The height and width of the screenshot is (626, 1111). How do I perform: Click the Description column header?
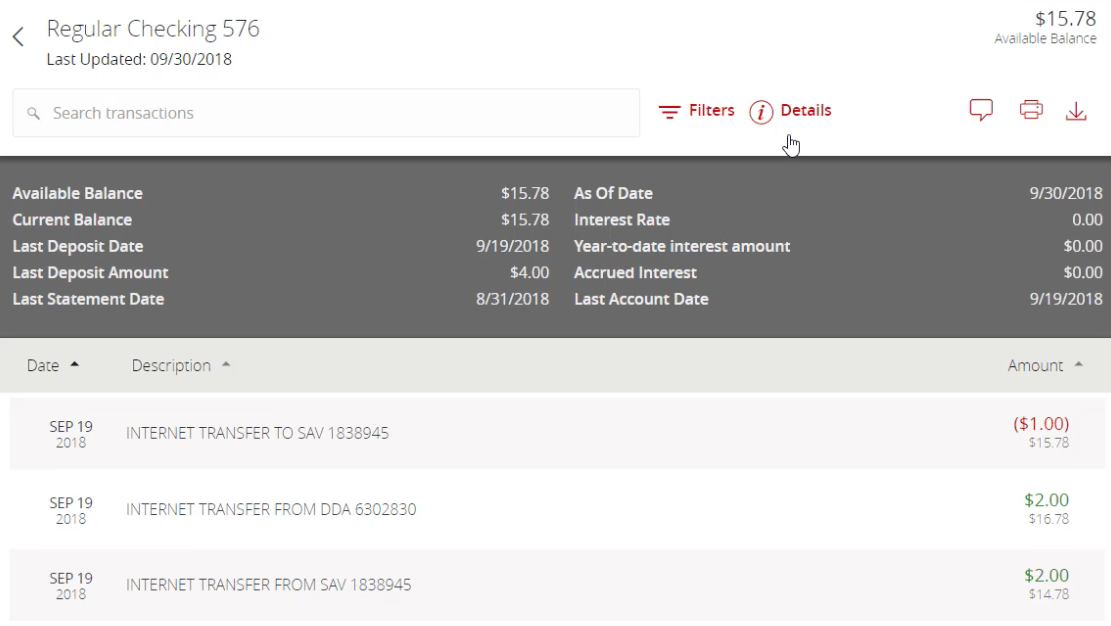pyautogui.click(x=171, y=366)
